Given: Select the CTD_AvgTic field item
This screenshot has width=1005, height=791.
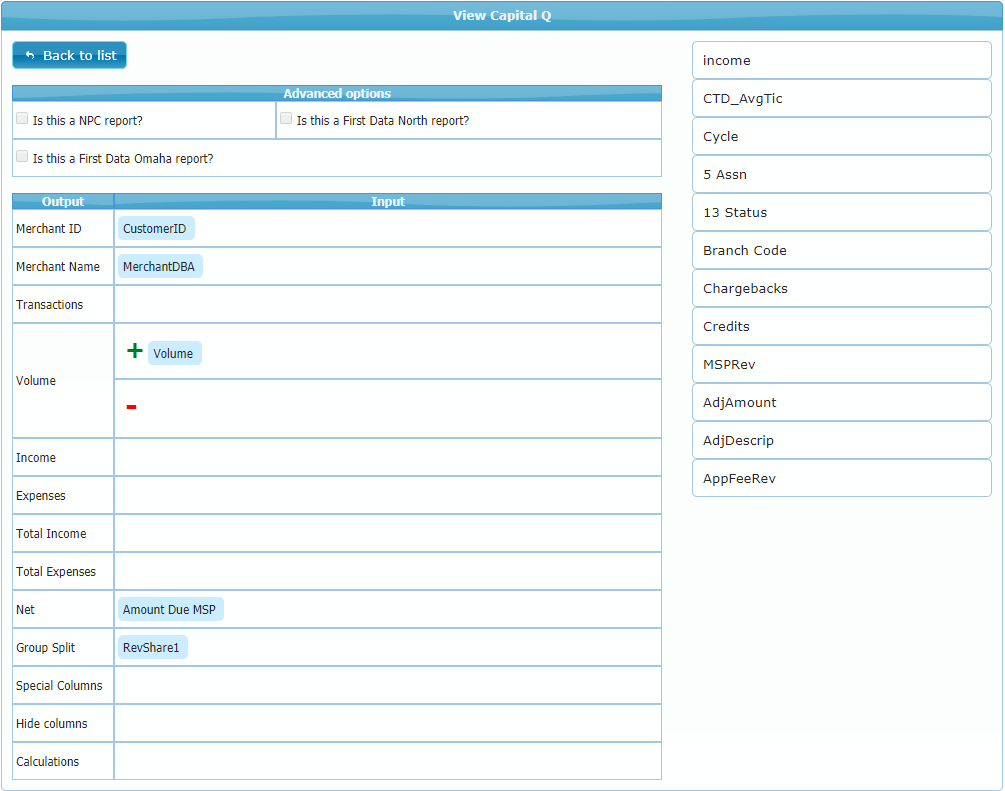Looking at the screenshot, I should pyautogui.click(x=841, y=99).
